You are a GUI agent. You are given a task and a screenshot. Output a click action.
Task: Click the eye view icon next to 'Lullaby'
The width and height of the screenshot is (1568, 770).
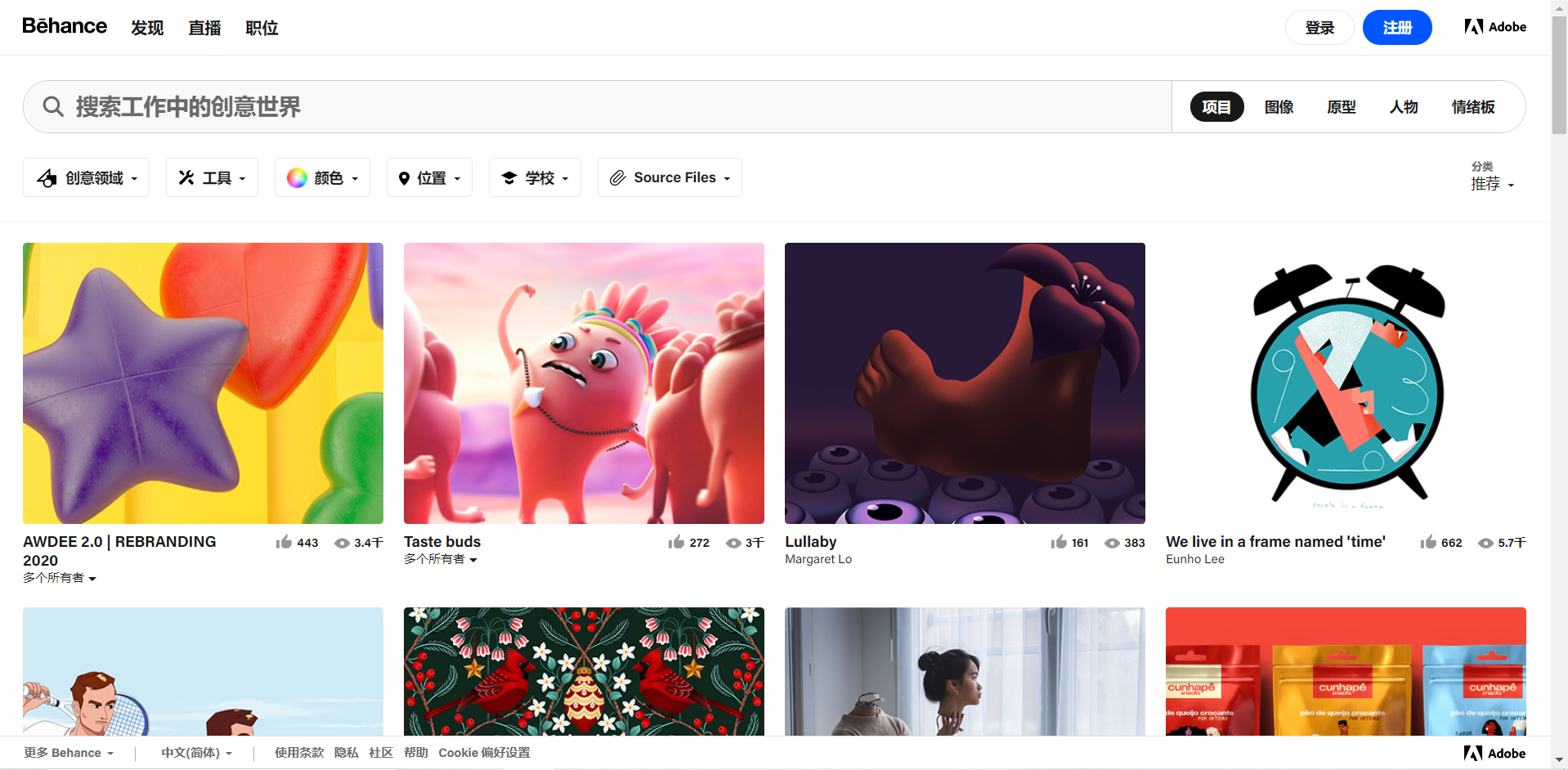coord(1113,543)
